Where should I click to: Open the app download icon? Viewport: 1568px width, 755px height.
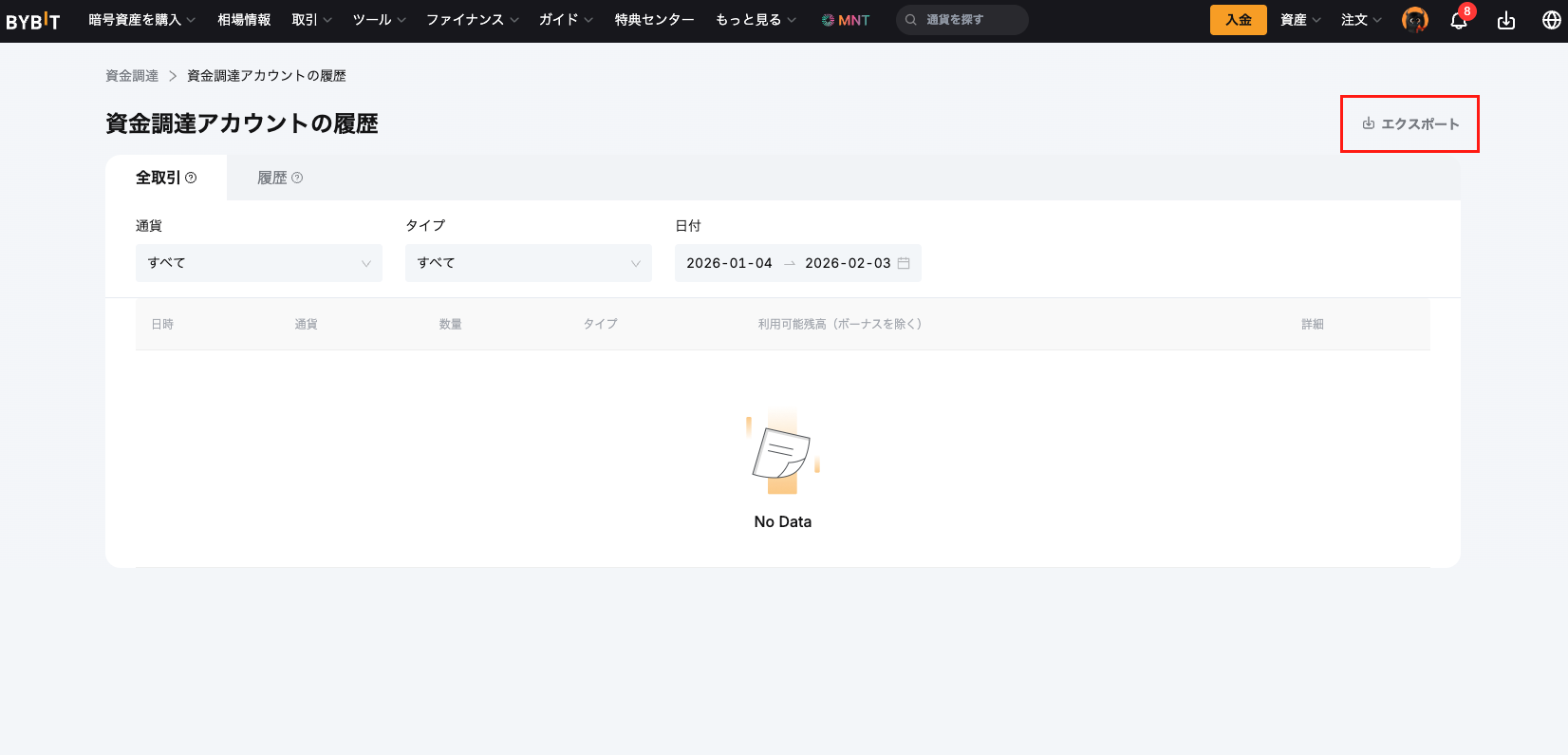[x=1506, y=21]
